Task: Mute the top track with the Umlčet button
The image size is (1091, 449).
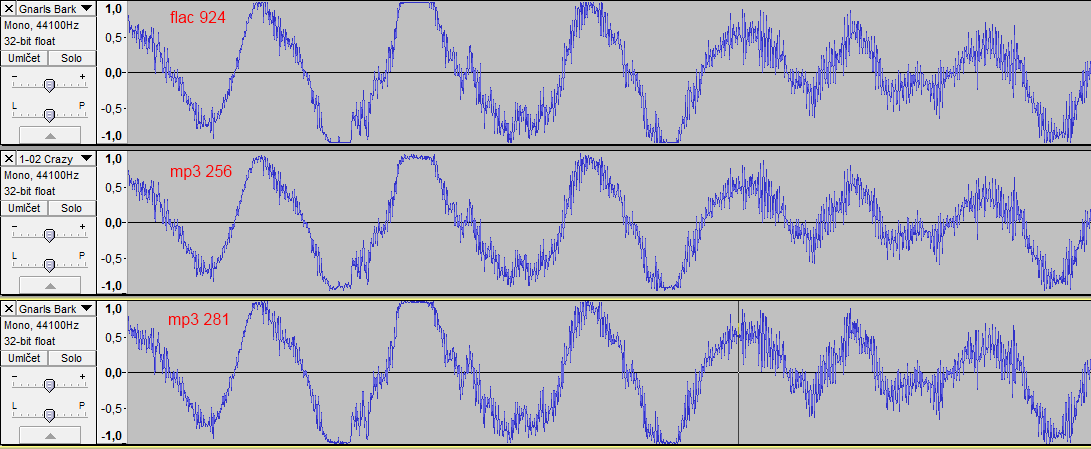Action: (24, 58)
